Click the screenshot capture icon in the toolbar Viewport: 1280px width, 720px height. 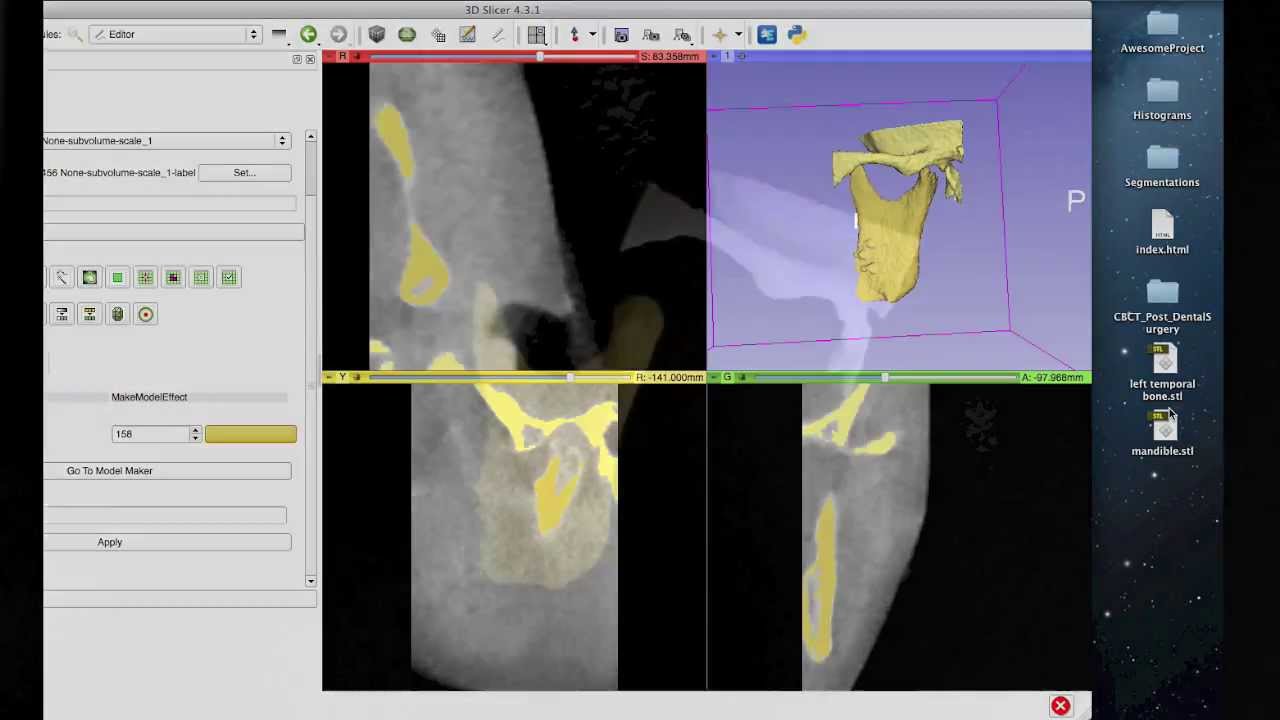tap(621, 35)
